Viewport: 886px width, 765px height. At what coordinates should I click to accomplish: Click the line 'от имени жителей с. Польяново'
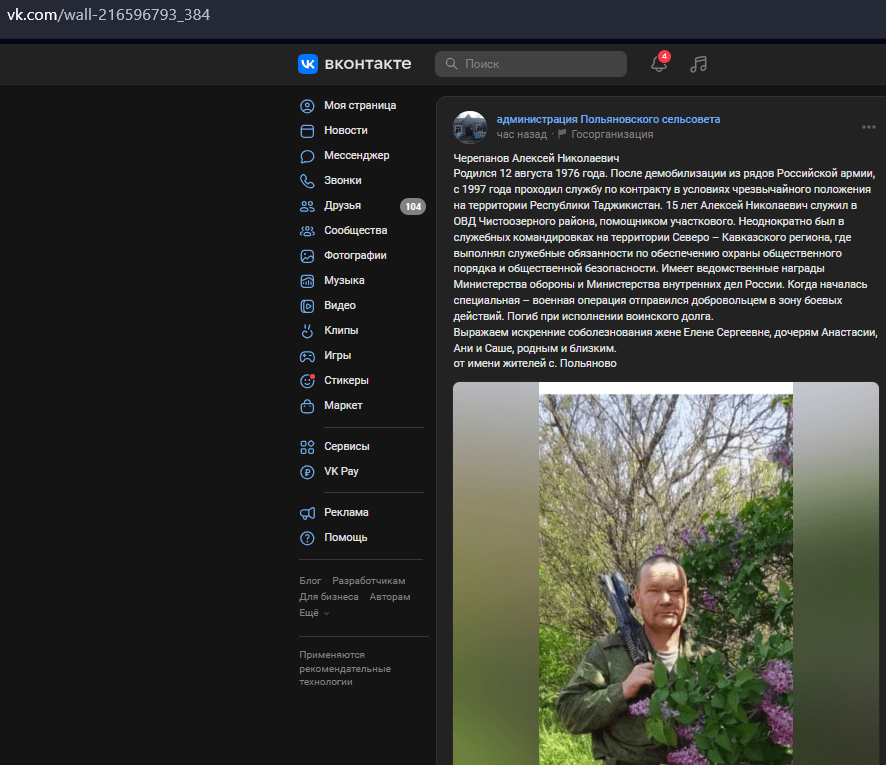tap(535, 363)
